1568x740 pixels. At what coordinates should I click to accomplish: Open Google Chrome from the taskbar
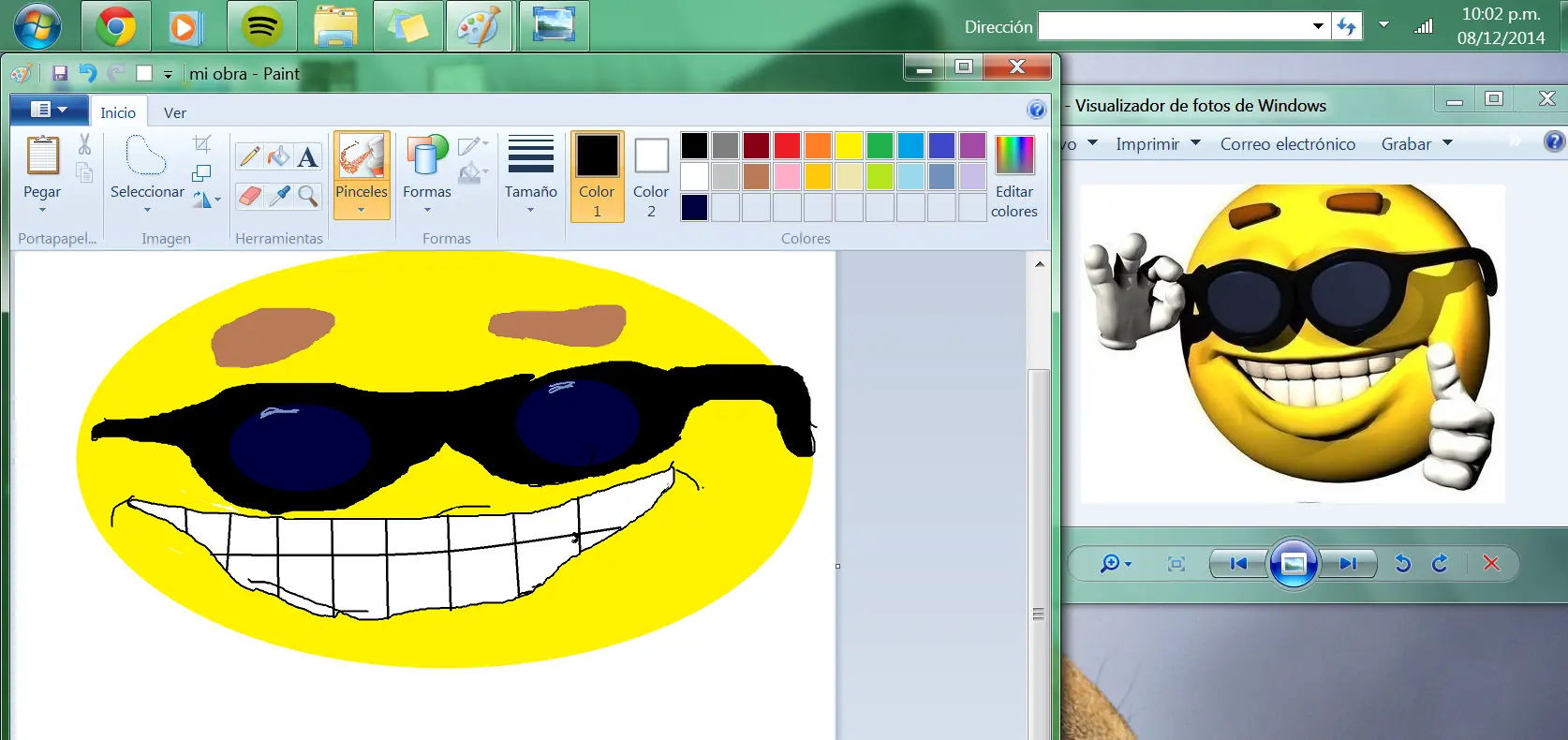point(116,25)
